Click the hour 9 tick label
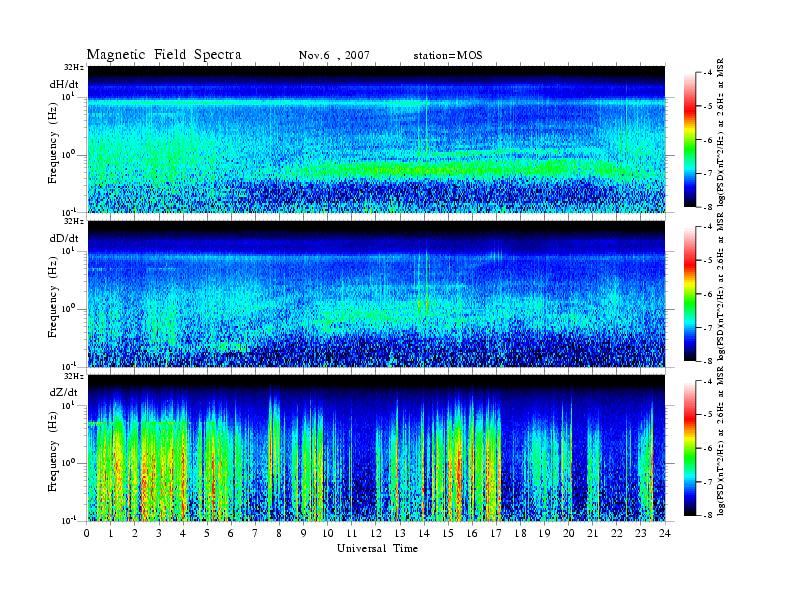Screen dimensions: 792x612 (303, 534)
